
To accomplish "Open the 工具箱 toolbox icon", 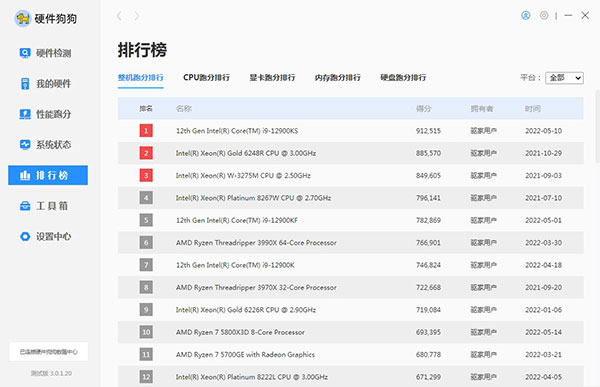I will (25, 206).
